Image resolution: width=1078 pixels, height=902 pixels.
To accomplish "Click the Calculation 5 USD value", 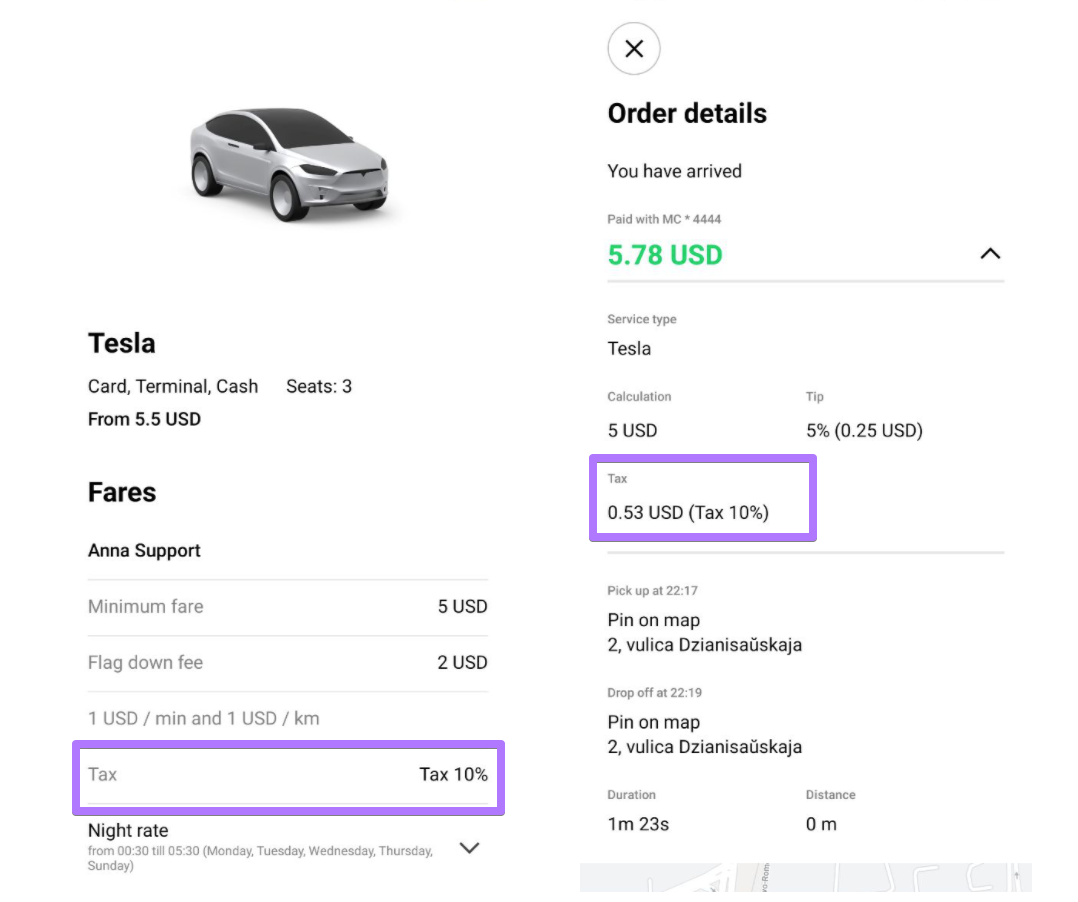I will [x=632, y=431].
